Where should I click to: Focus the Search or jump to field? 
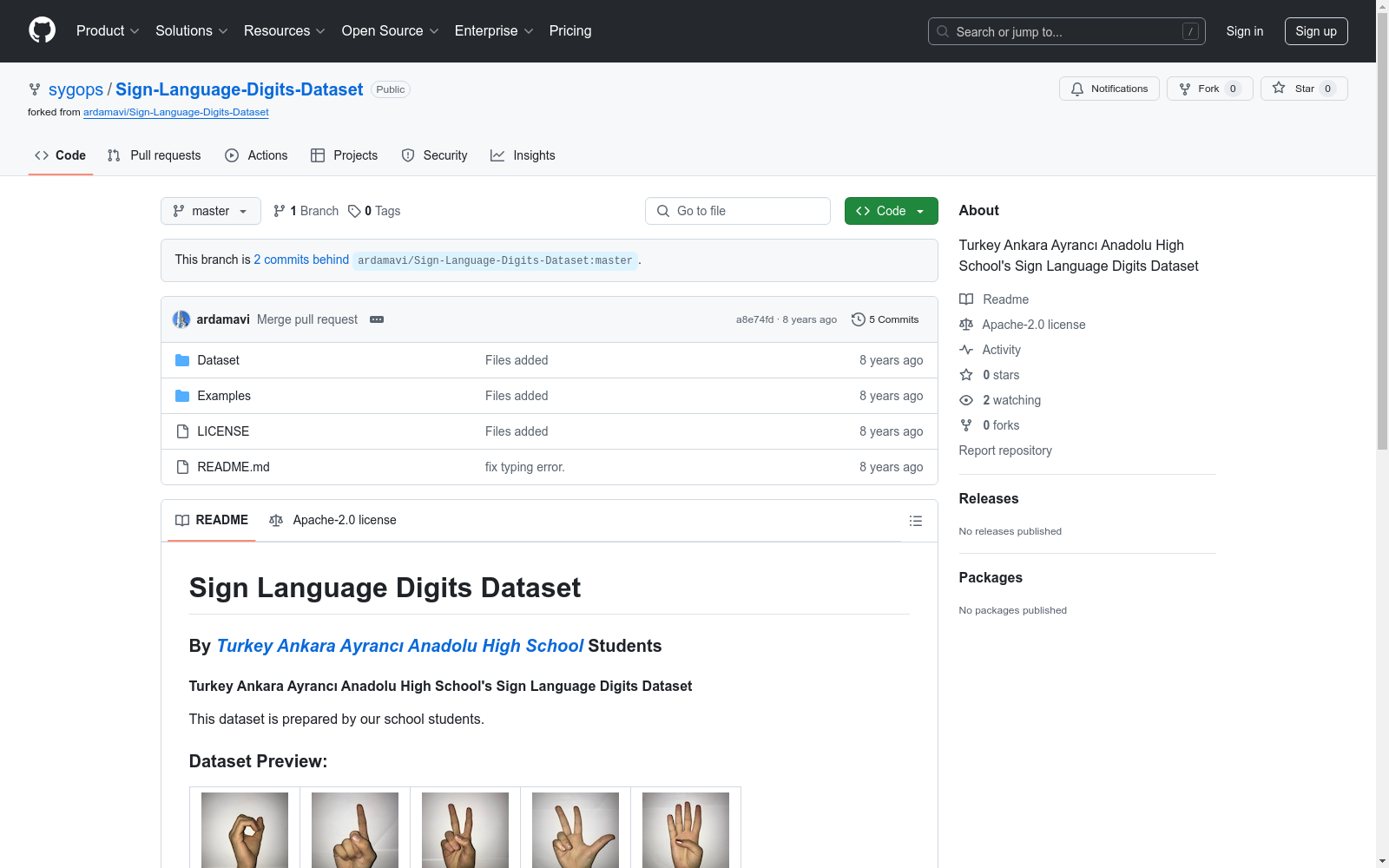pos(1066,31)
